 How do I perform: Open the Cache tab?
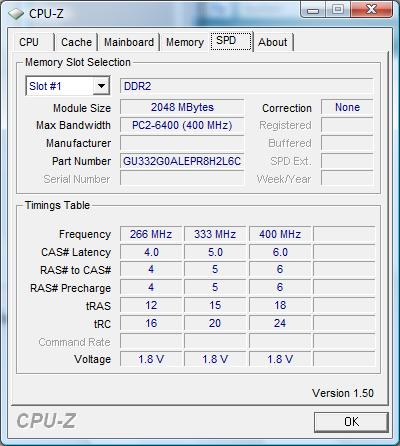[76, 42]
